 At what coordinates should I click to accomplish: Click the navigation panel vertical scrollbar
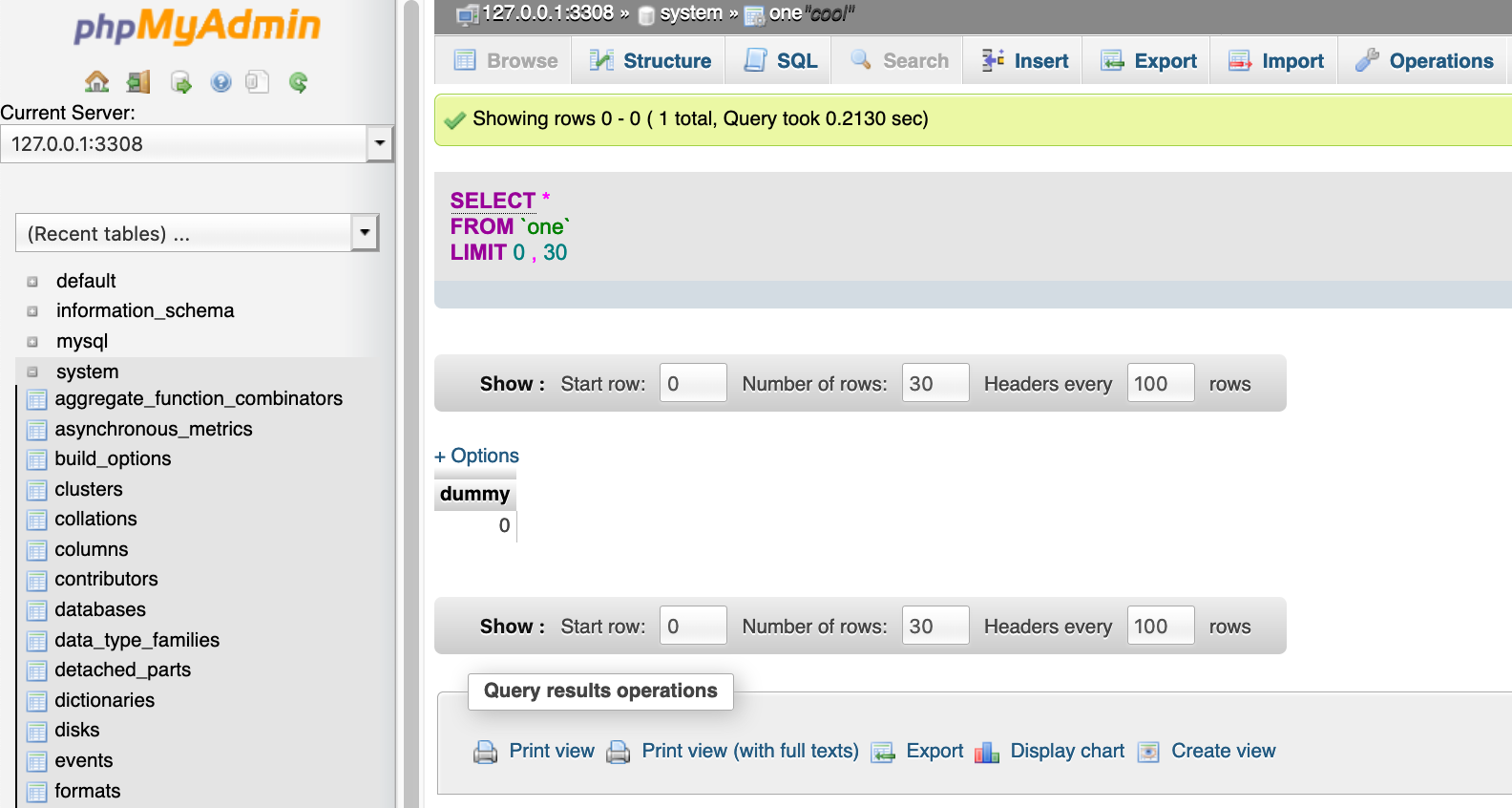click(x=411, y=404)
